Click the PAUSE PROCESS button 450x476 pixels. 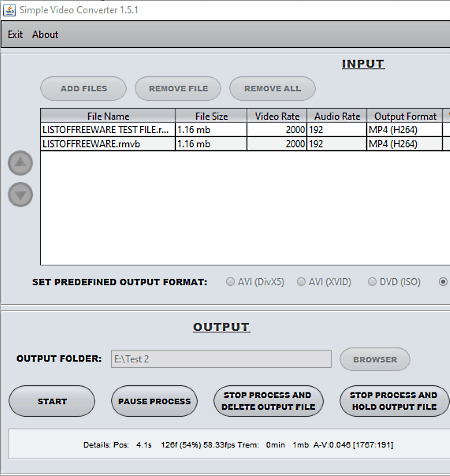click(154, 401)
